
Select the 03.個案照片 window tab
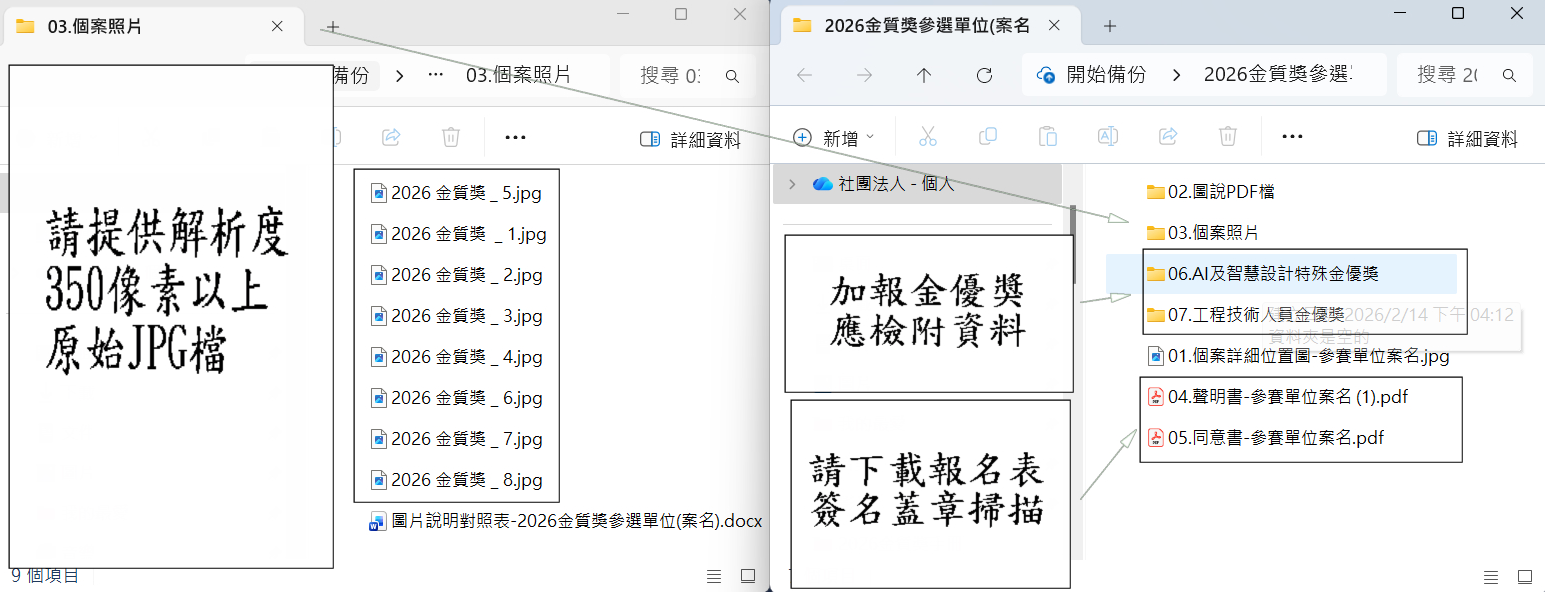click(94, 27)
